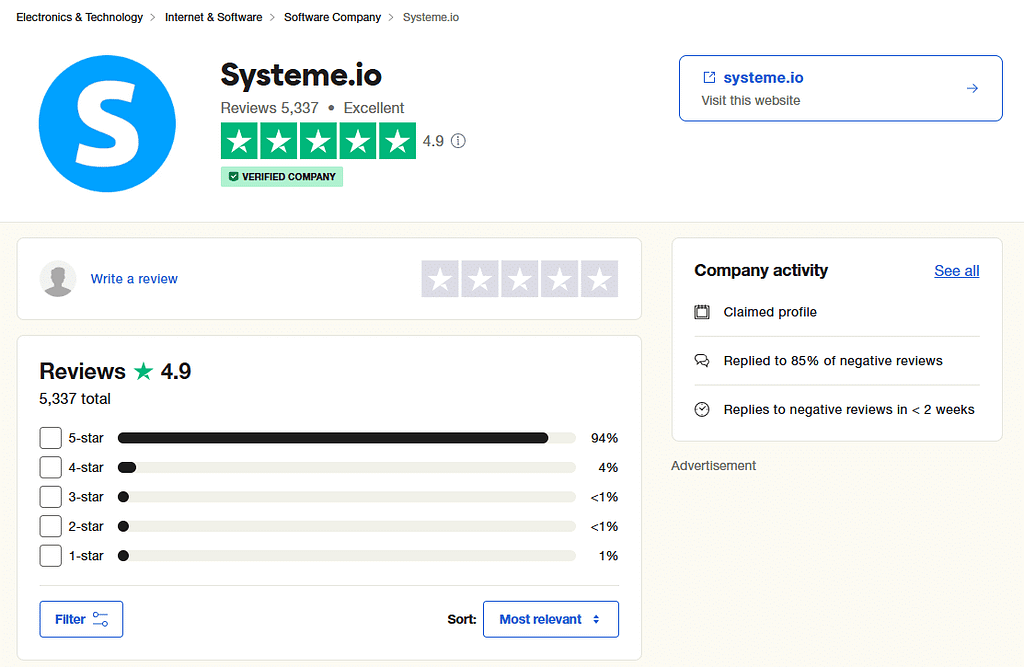Click the 3-star rating bar
Screen dimensions: 1024x667
[347, 496]
